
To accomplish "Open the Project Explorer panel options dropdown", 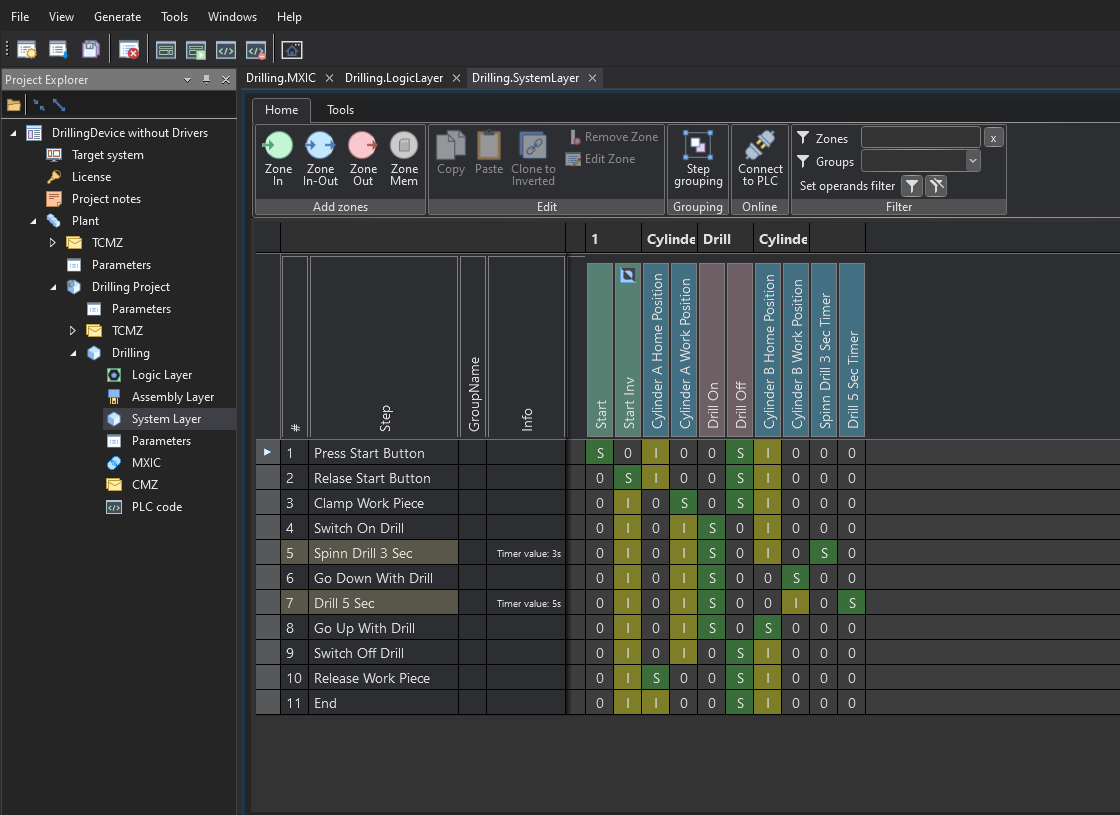I will (x=187, y=79).
